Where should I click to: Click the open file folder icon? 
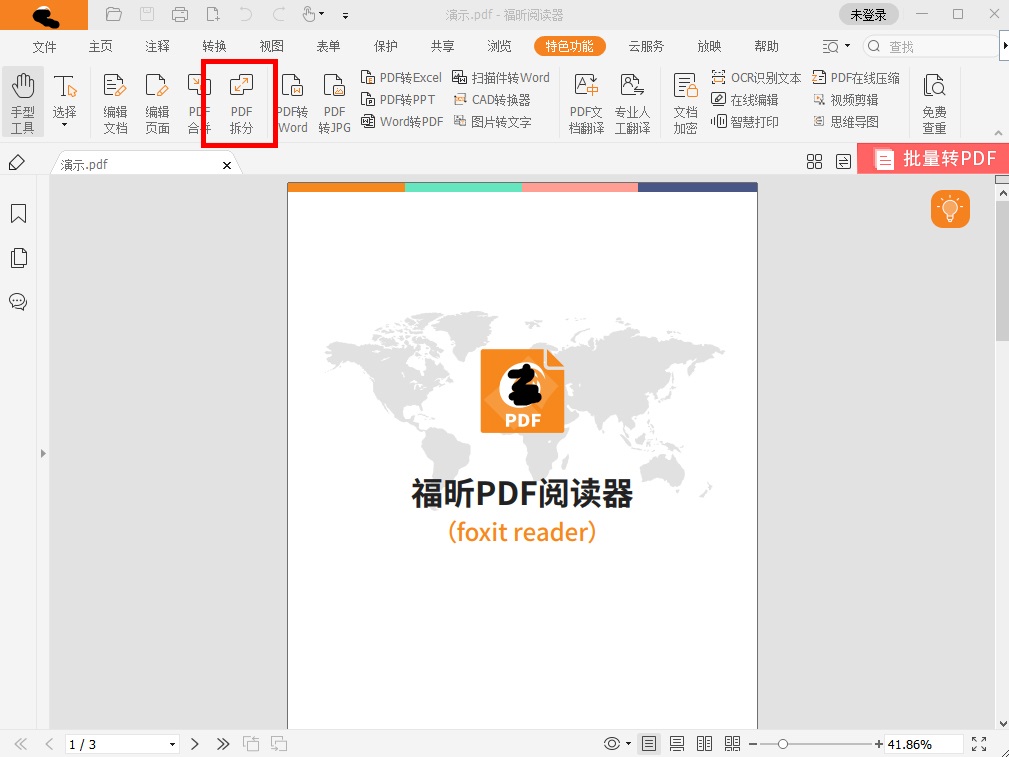pos(114,14)
